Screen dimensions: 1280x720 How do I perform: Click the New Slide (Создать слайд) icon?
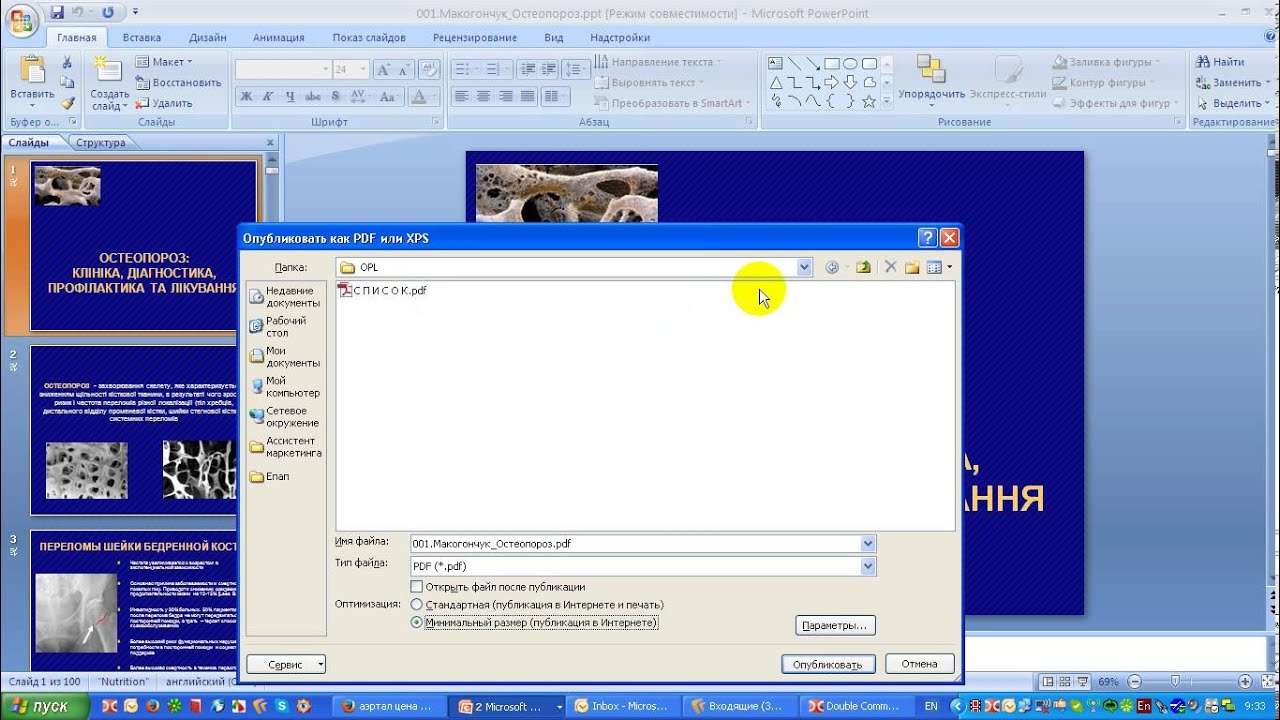[x=108, y=70]
